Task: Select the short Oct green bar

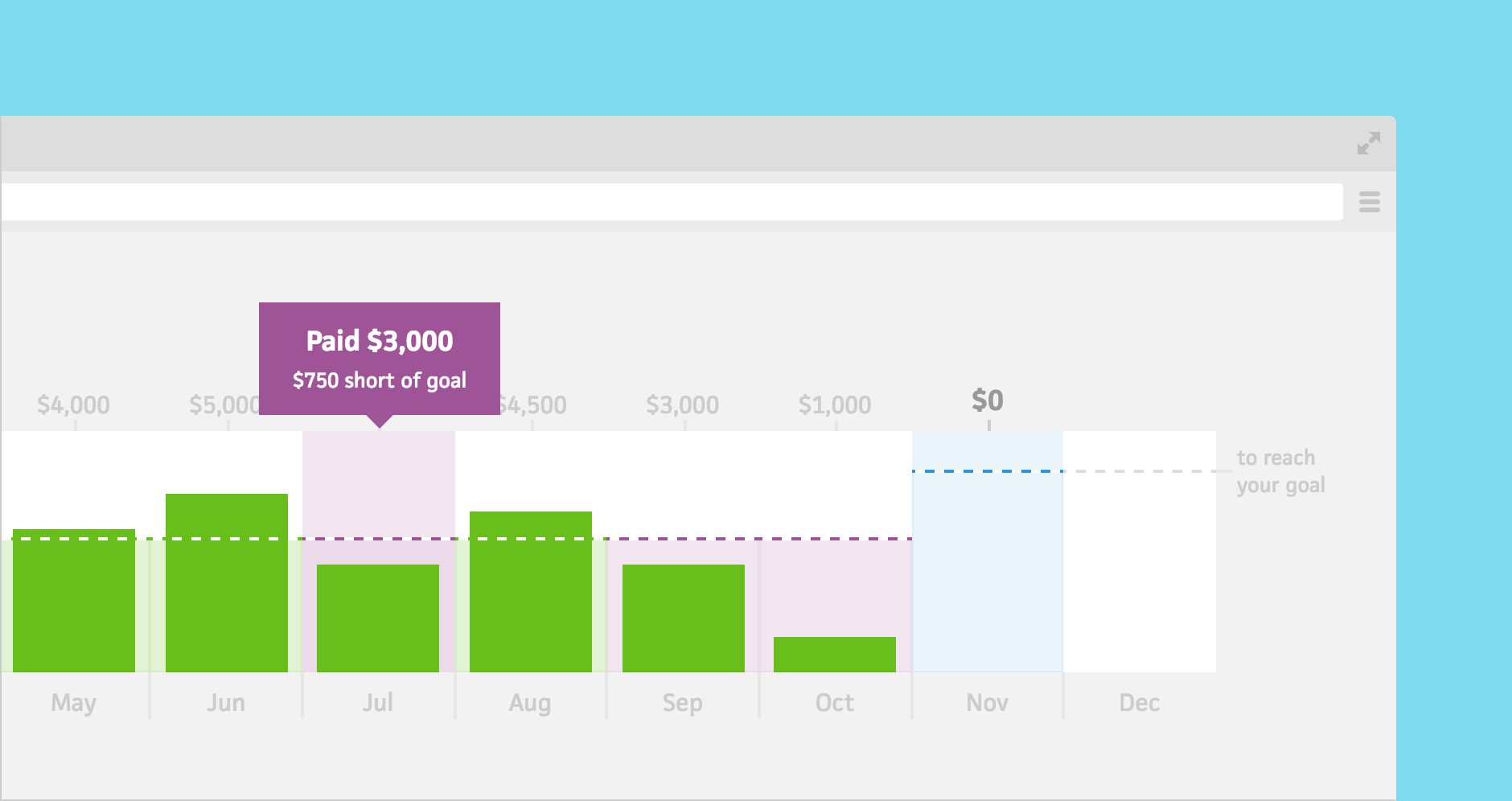Action: 834,653
